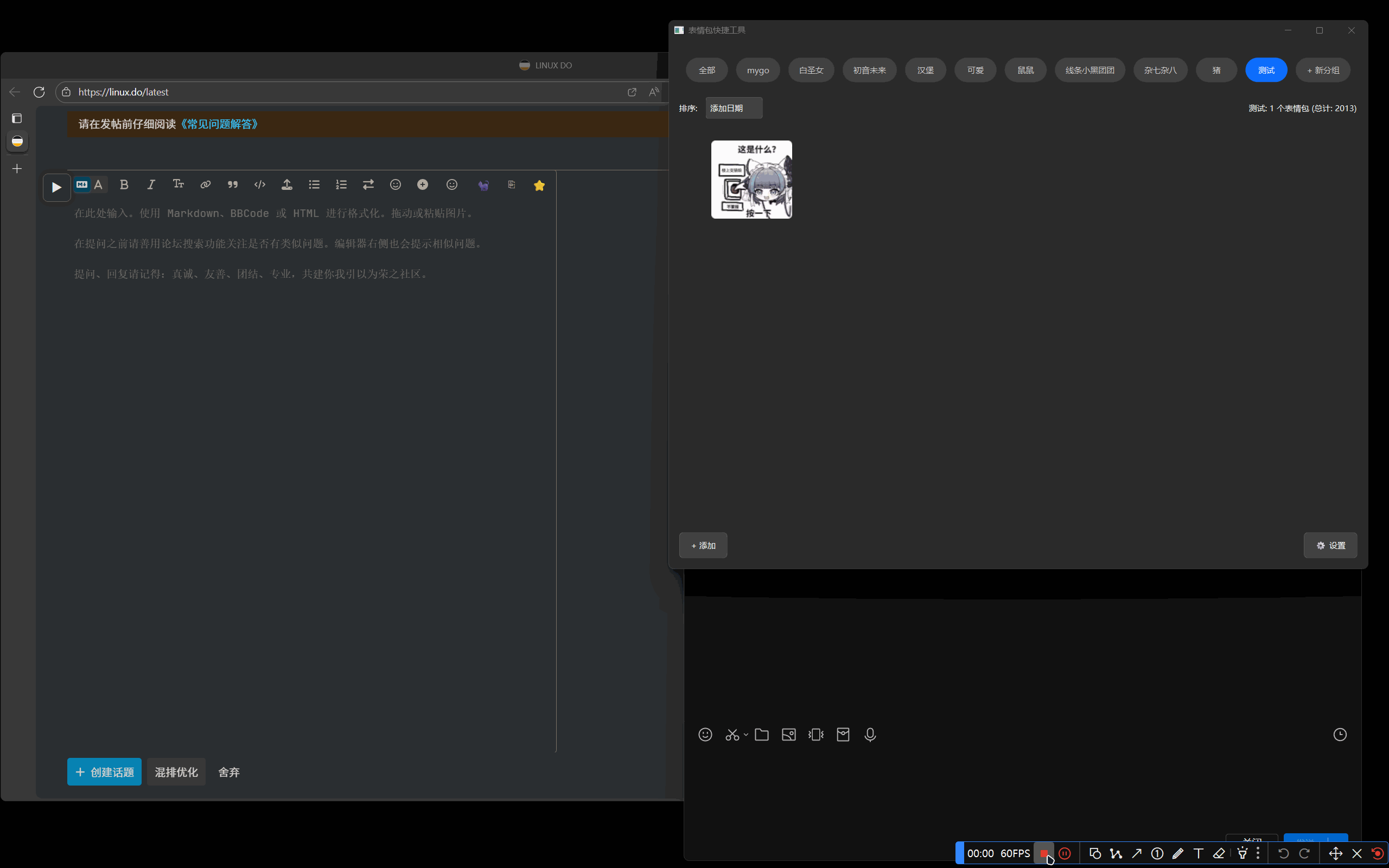1389x868 pixels.
Task: Select the eraser tool in recorder bar
Action: [1219, 853]
